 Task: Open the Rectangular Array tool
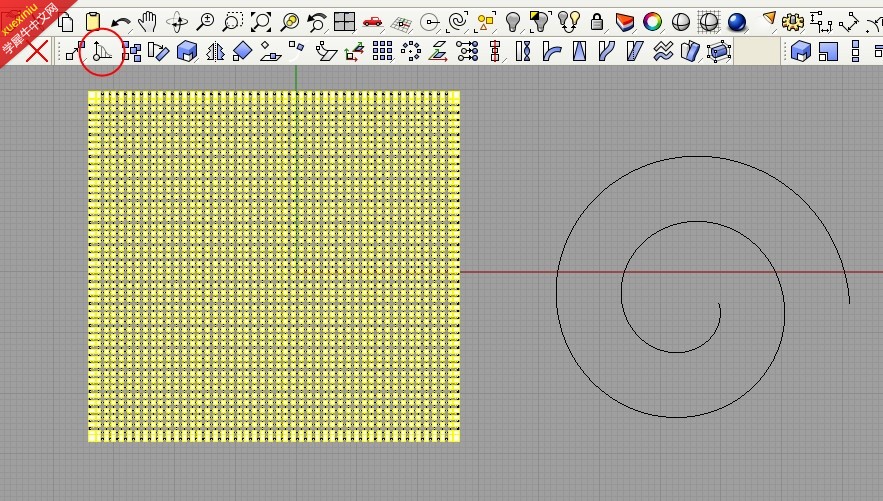coord(382,51)
